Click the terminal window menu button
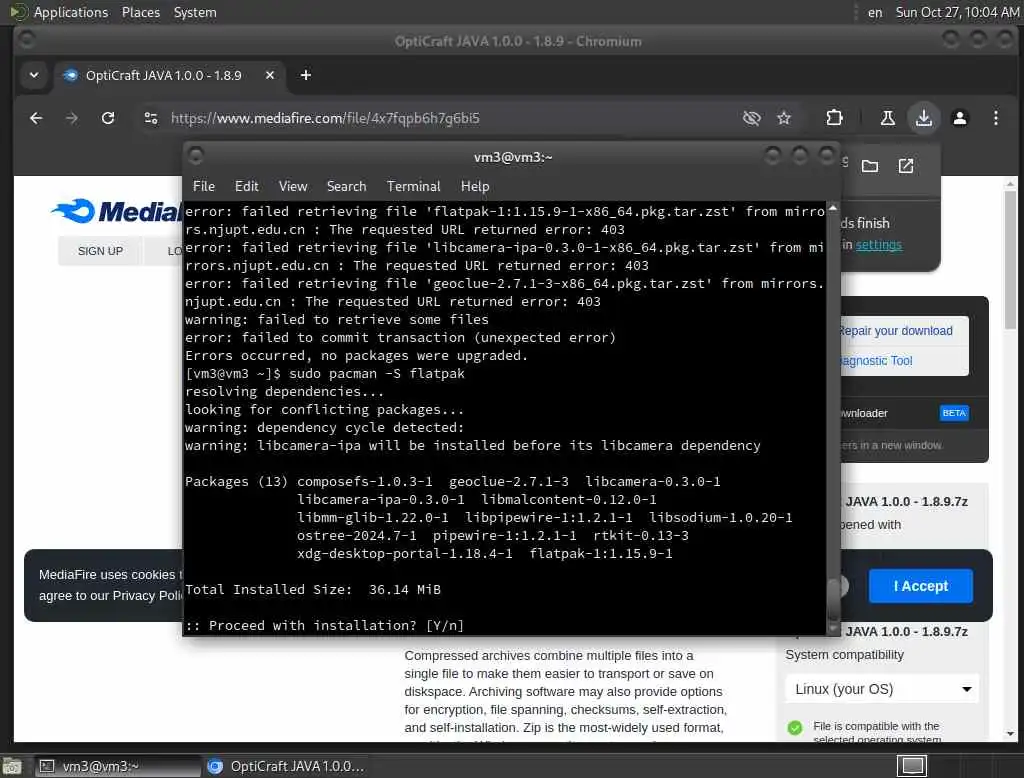 pyautogui.click(x=195, y=156)
